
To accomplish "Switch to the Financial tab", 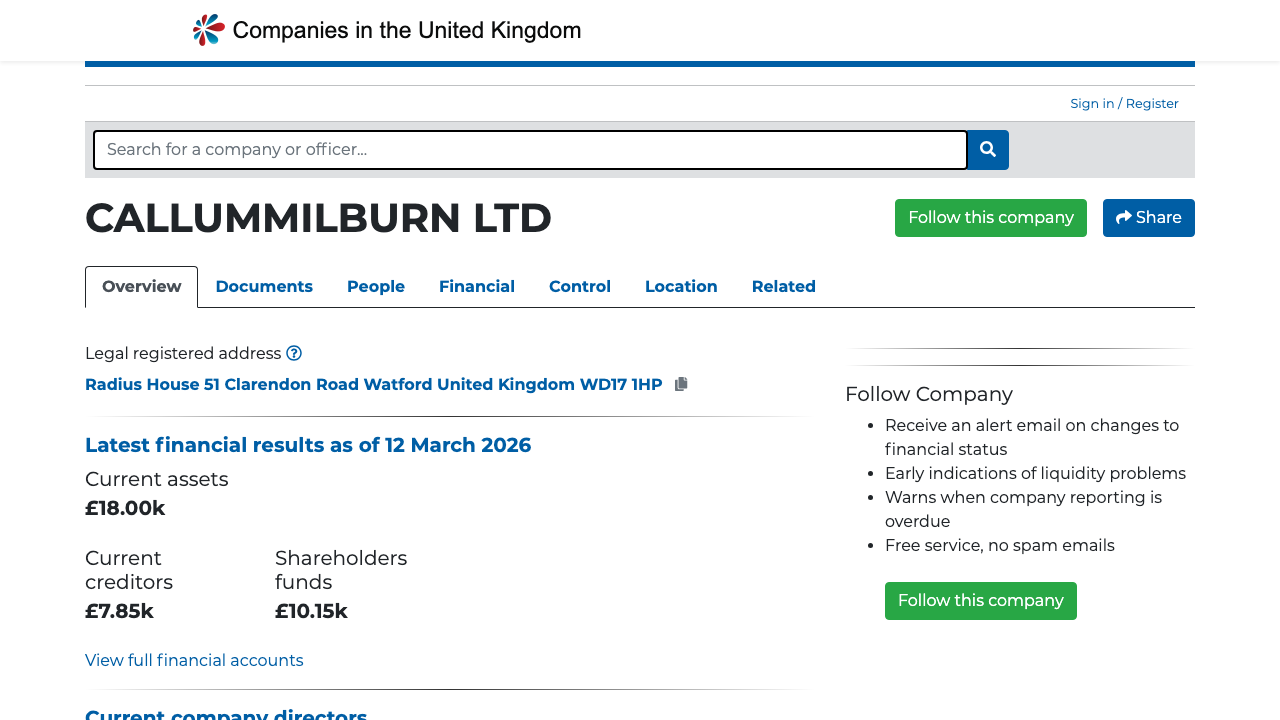I will pos(477,287).
